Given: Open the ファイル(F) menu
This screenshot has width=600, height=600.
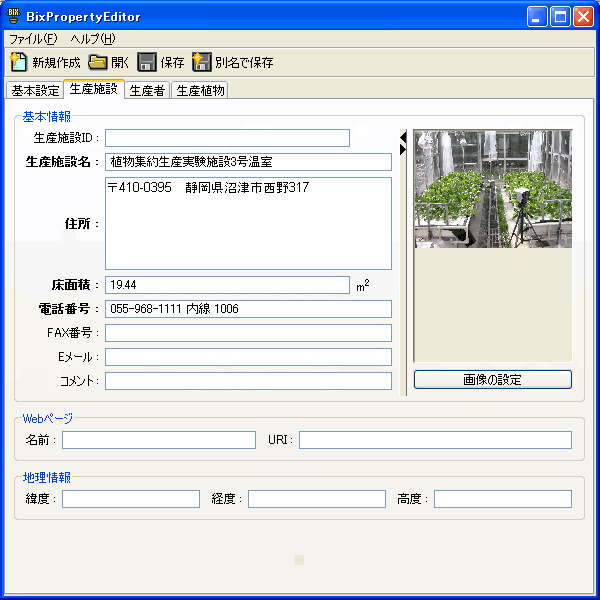Looking at the screenshot, I should click(x=33, y=39).
